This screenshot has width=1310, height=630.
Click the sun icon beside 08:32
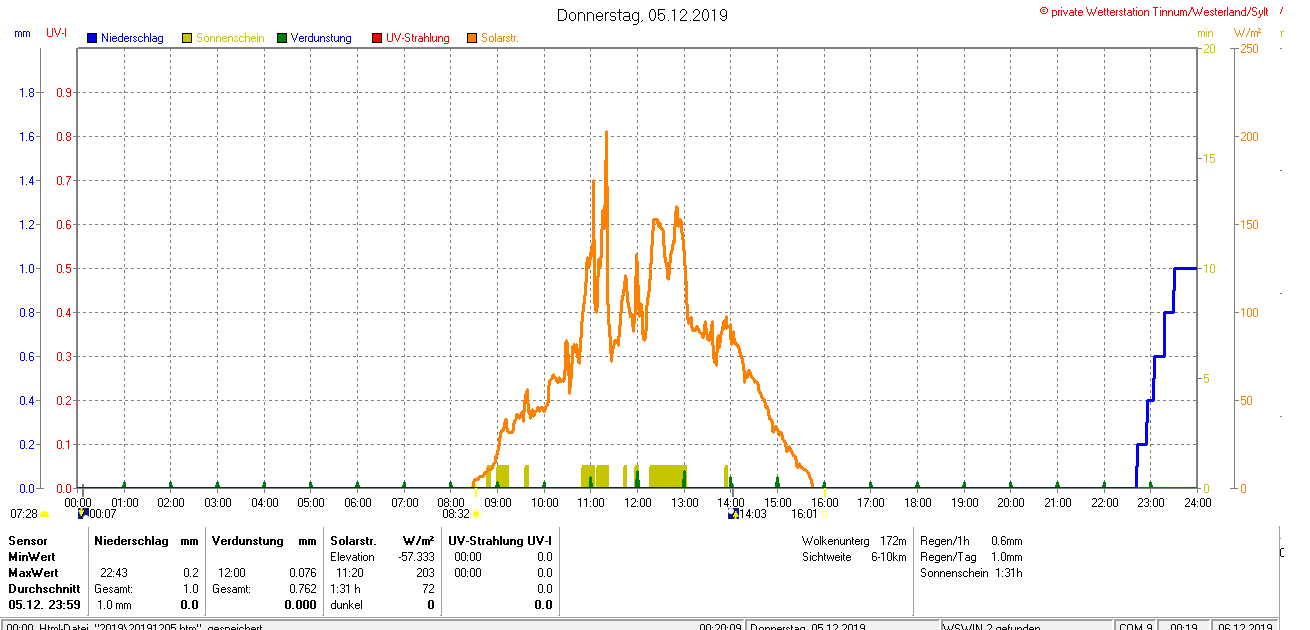tap(476, 514)
